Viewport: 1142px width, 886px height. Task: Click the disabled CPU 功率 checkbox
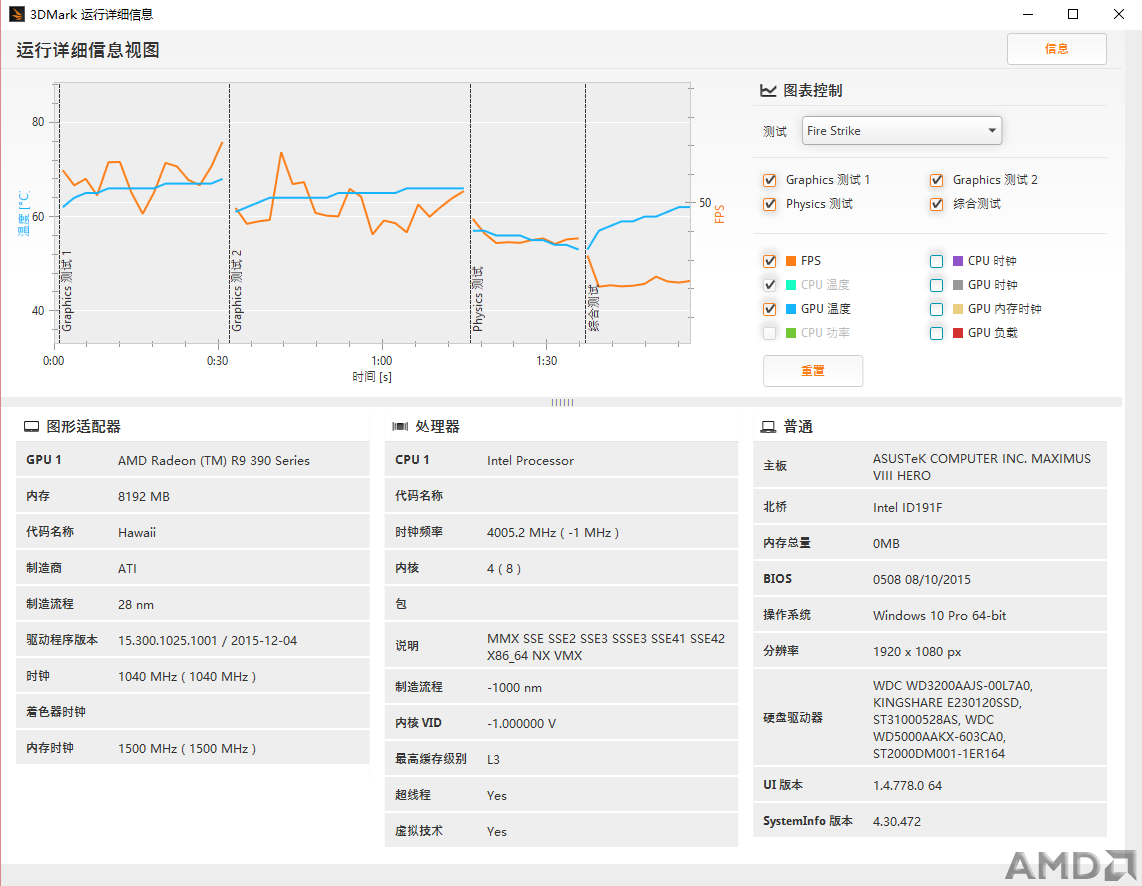click(769, 333)
